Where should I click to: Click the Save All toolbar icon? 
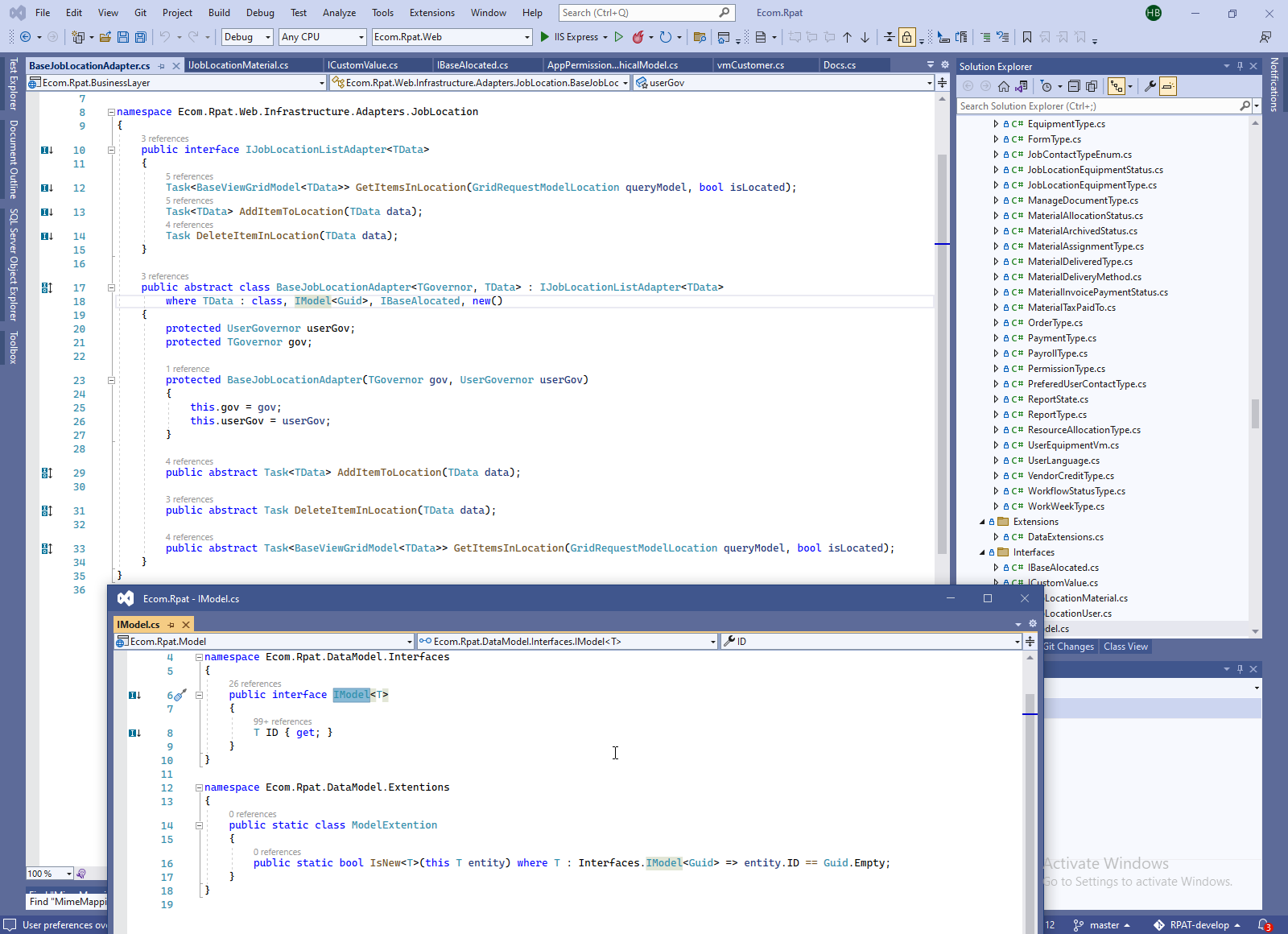click(140, 37)
